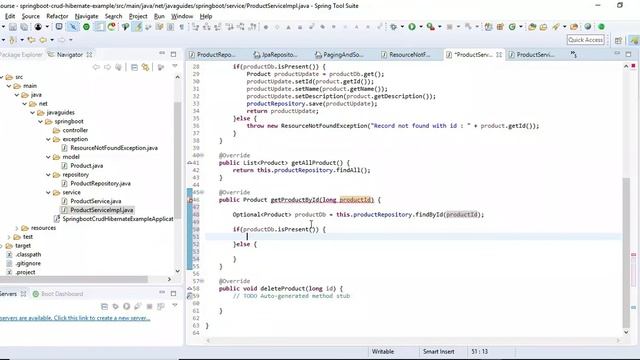Click the Back arrow in Navigator toolbar
The height and width of the screenshot is (360, 640).
tap(96, 67)
